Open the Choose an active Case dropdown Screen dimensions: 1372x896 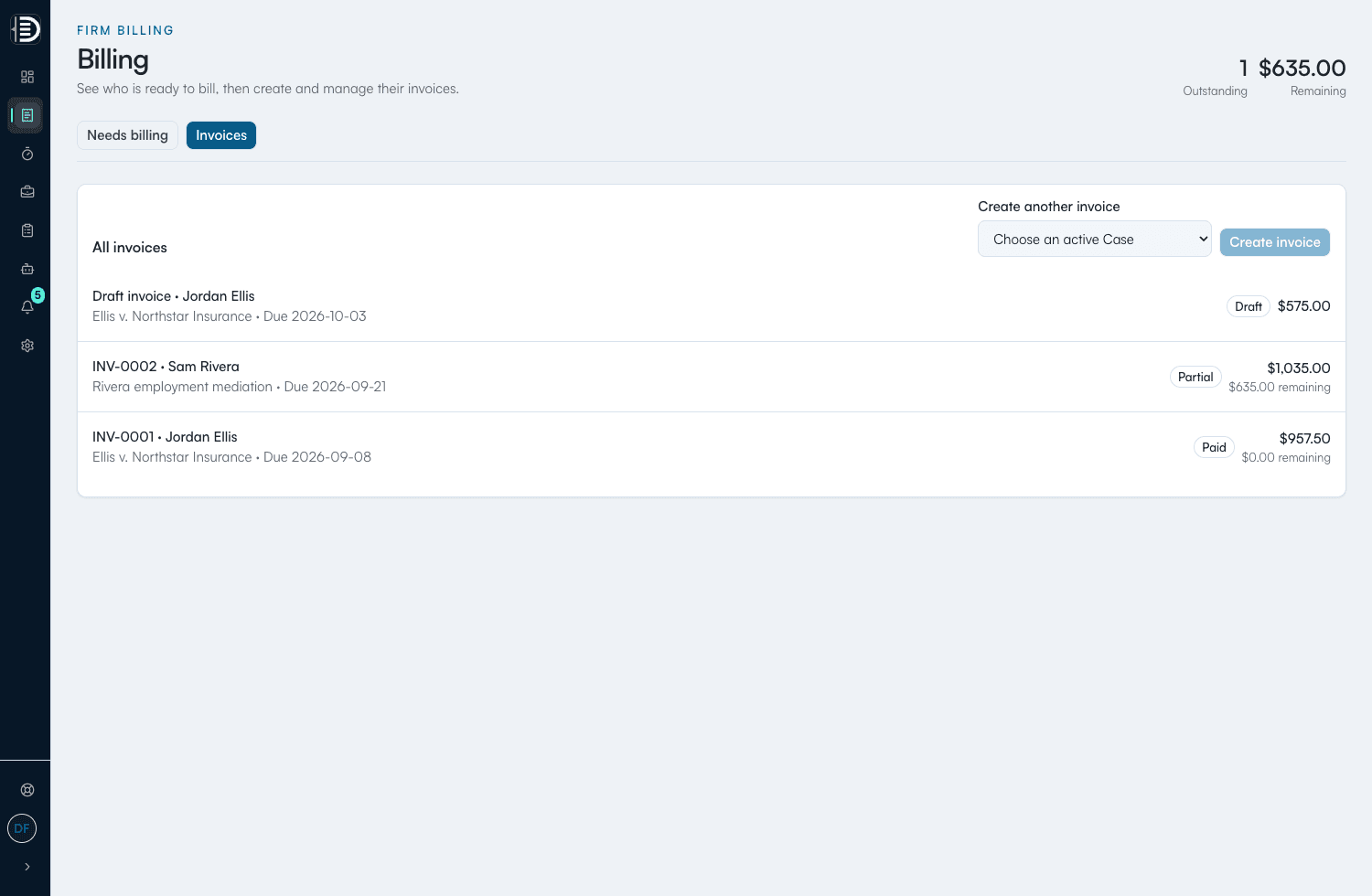(x=1095, y=240)
